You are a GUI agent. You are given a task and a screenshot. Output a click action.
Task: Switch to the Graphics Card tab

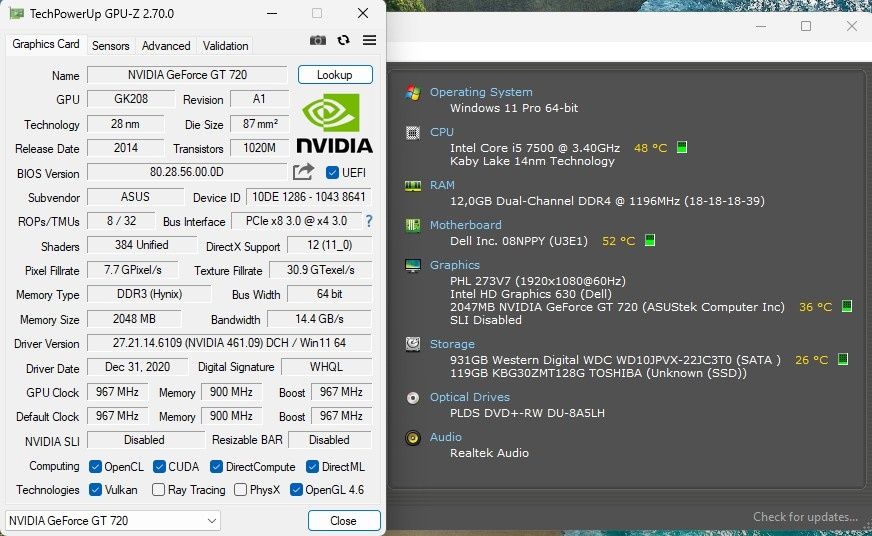[46, 44]
